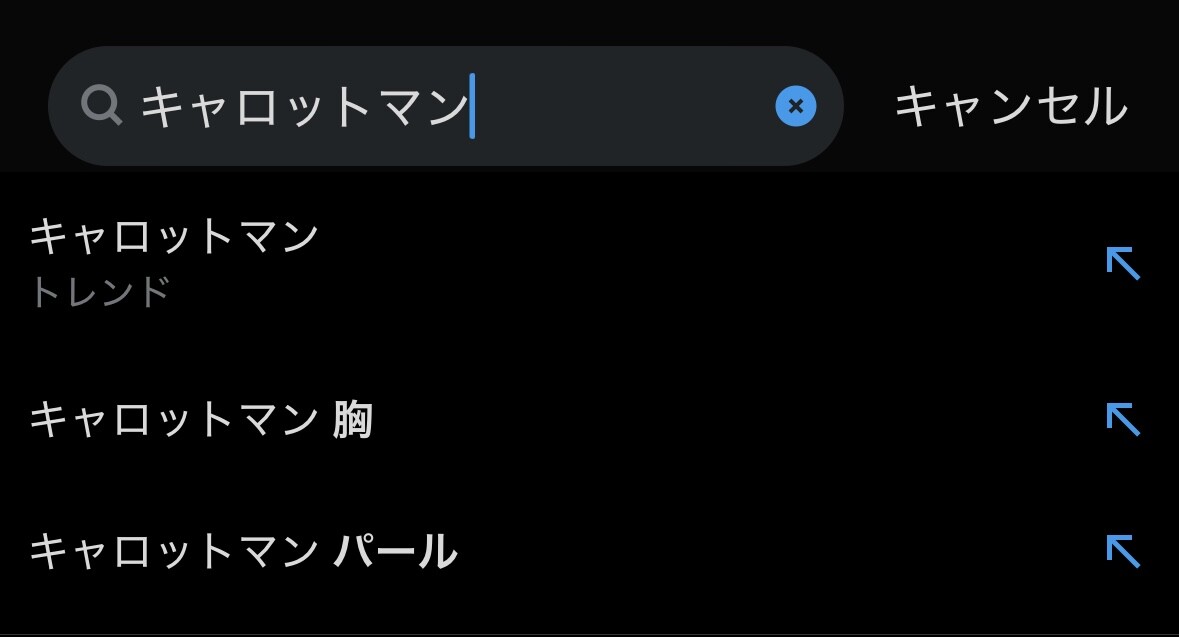Cancel the search with キャンセル
1179x637 pixels.
1011,106
